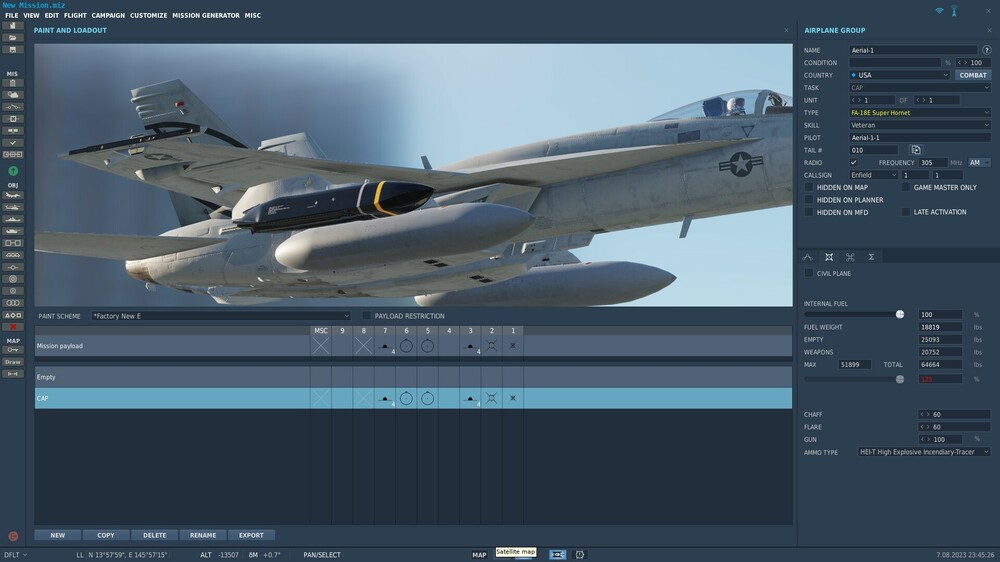Open the FLIGHT menu
The image size is (1000, 562).
pos(75,15)
